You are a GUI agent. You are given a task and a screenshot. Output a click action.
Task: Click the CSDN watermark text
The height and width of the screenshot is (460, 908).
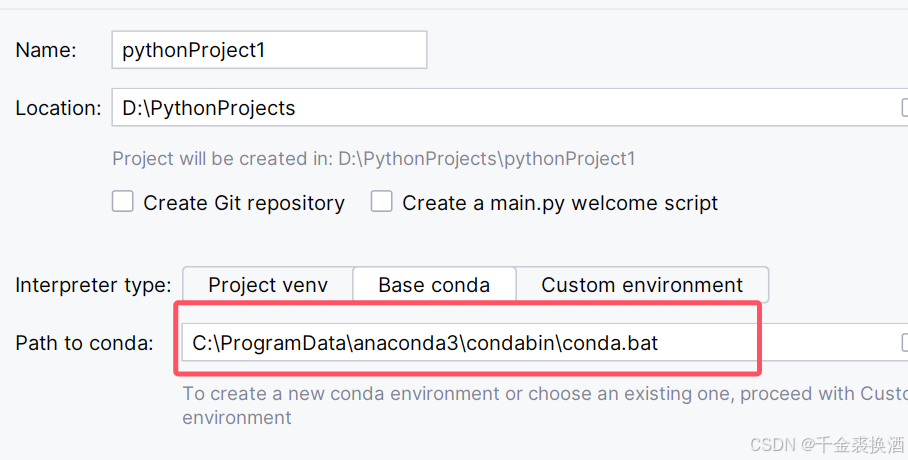point(825,444)
